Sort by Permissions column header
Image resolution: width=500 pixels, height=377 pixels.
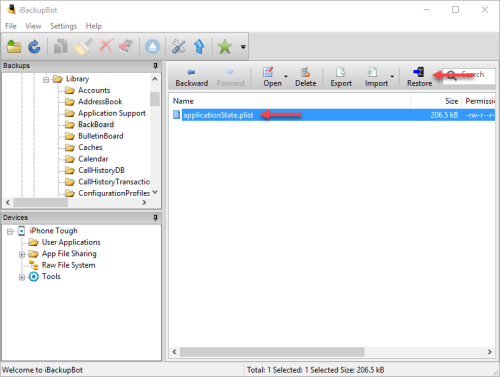(479, 101)
